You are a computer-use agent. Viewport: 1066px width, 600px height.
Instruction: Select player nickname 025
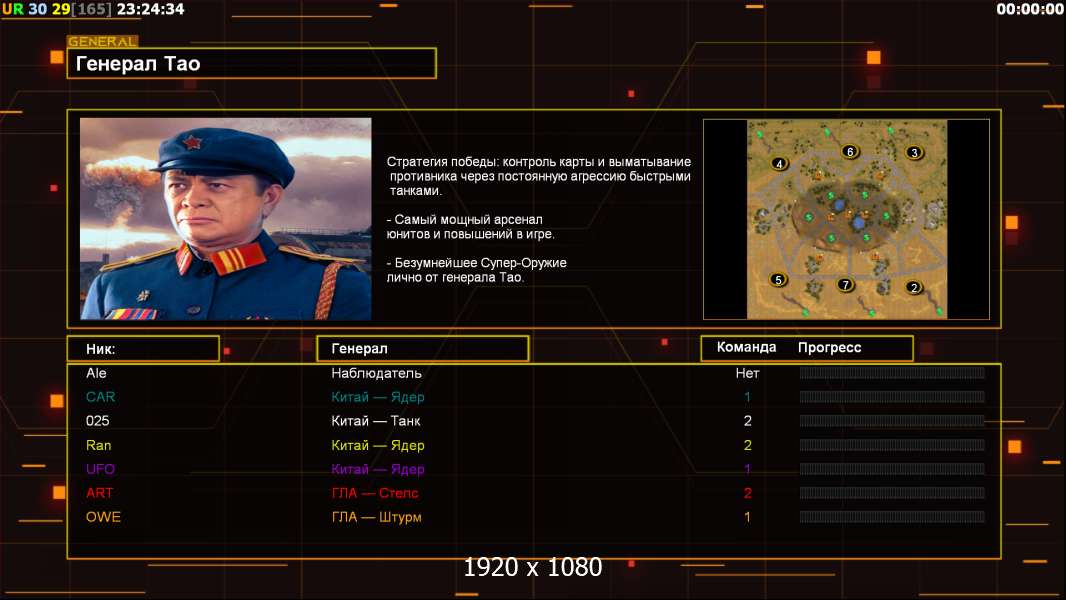(x=97, y=421)
